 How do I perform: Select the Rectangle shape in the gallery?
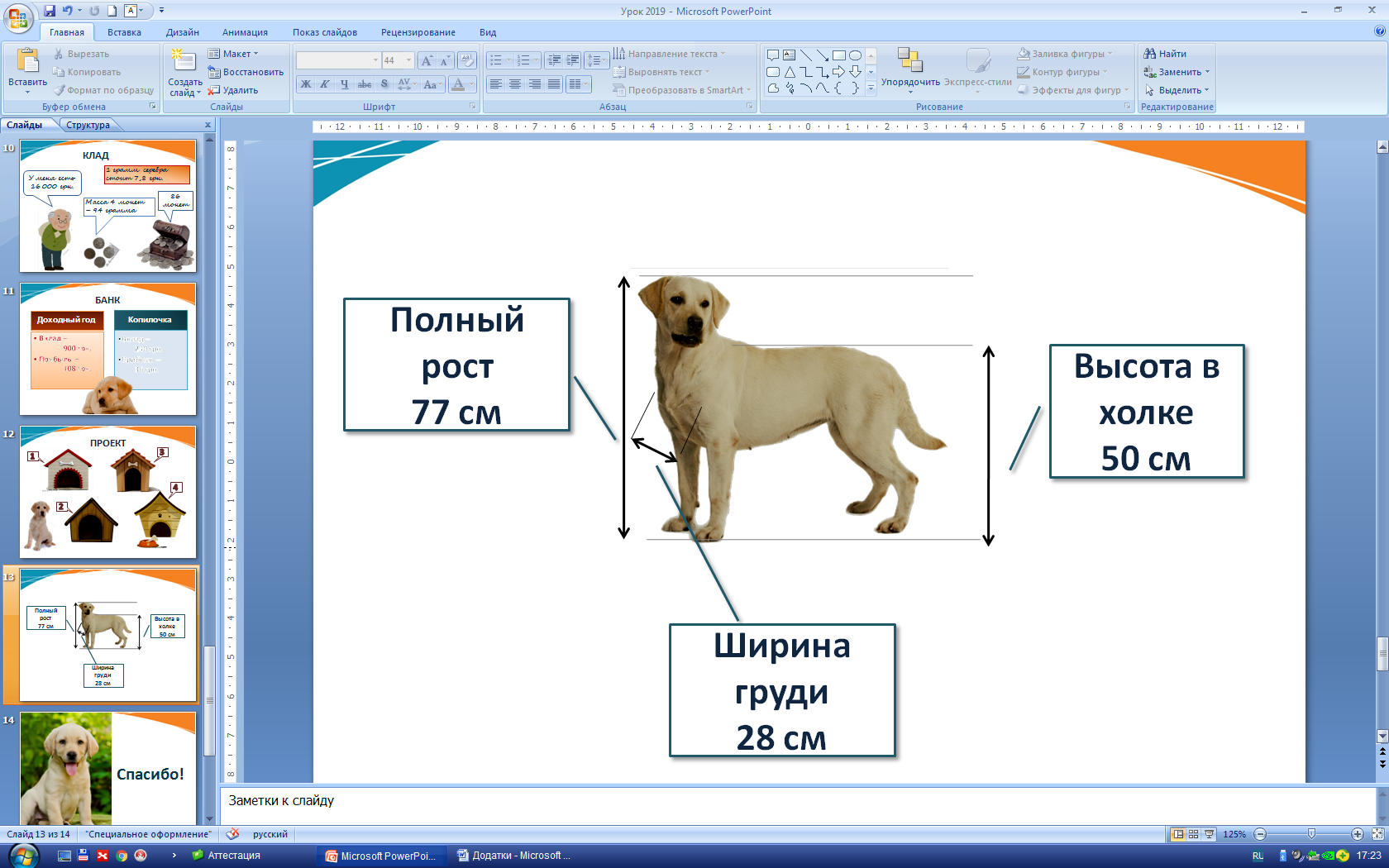click(x=838, y=55)
